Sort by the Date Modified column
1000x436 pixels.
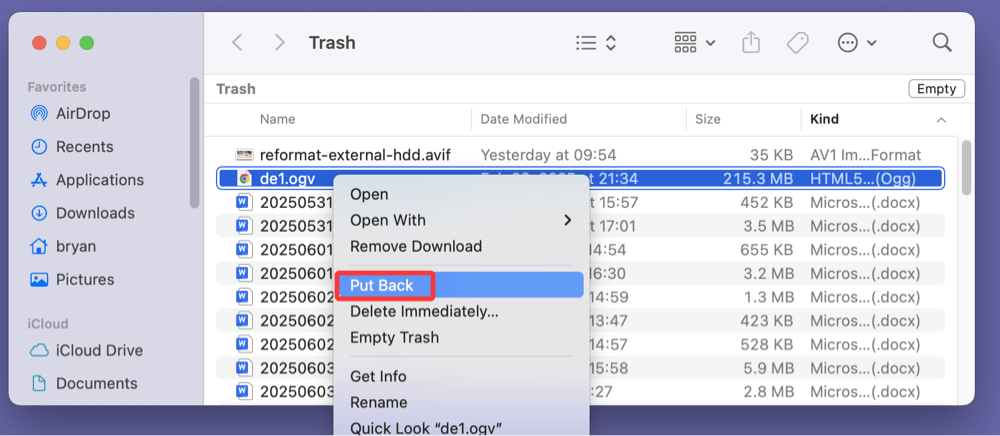tap(524, 119)
